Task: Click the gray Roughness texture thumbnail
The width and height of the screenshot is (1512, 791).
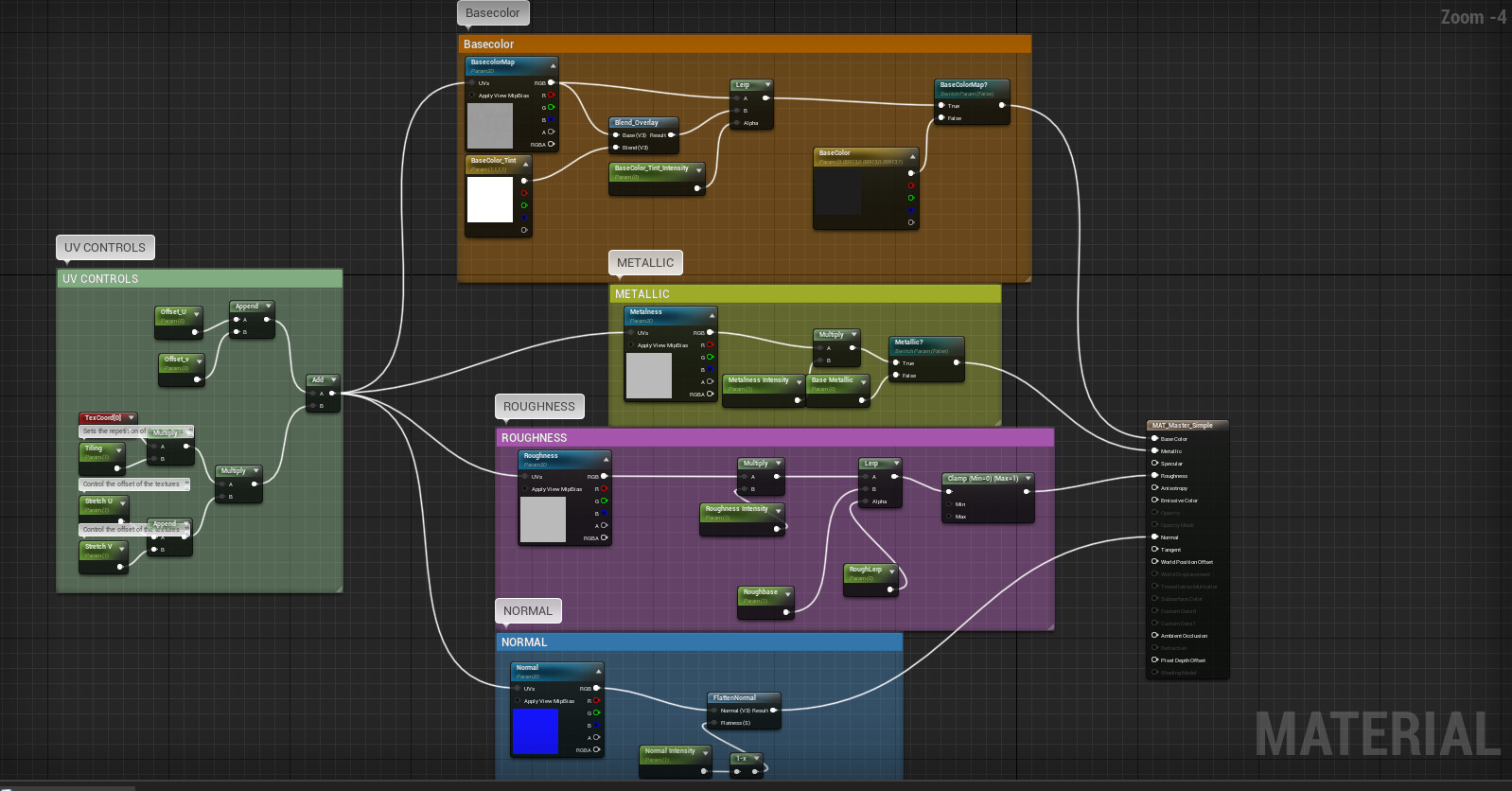Action: 543,519
